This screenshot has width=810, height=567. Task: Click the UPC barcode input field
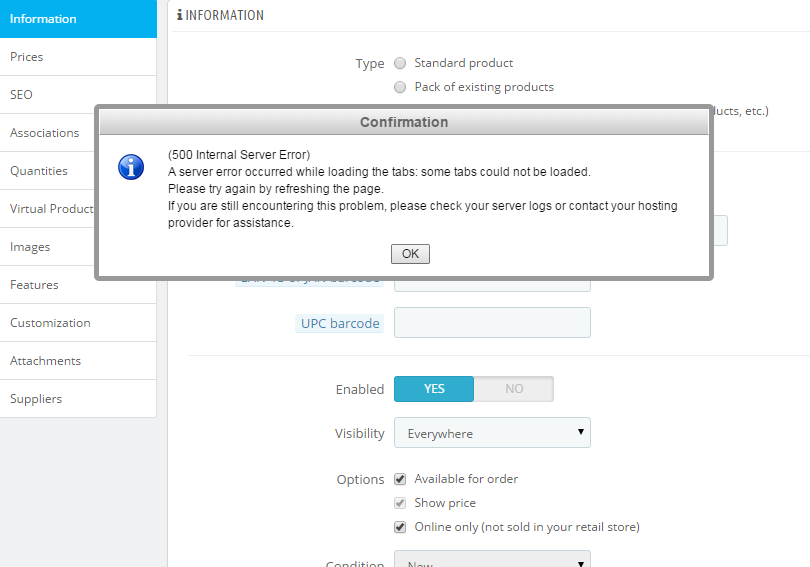click(x=492, y=323)
